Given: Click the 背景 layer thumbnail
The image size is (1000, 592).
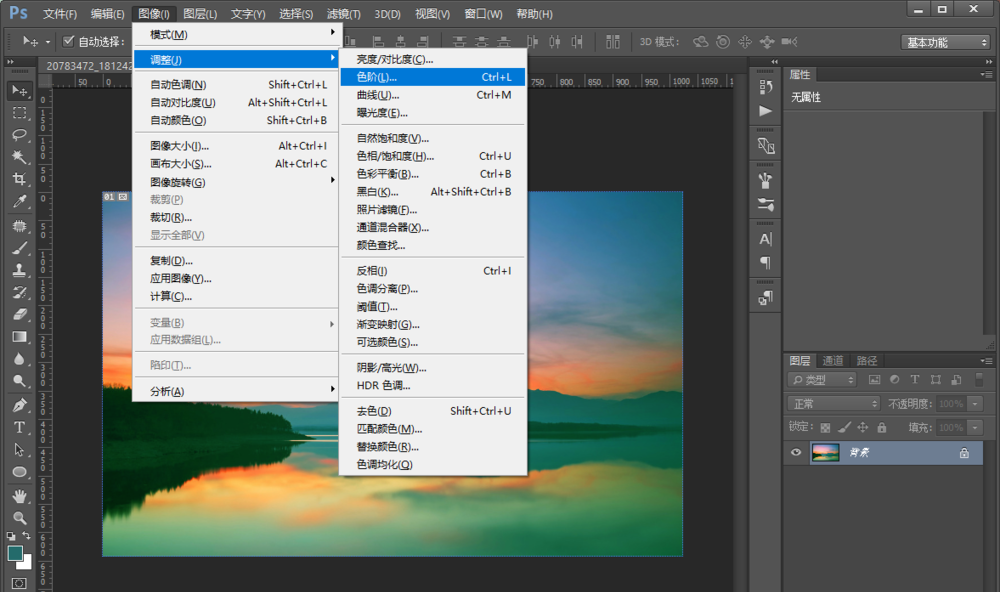Looking at the screenshot, I should coord(825,453).
